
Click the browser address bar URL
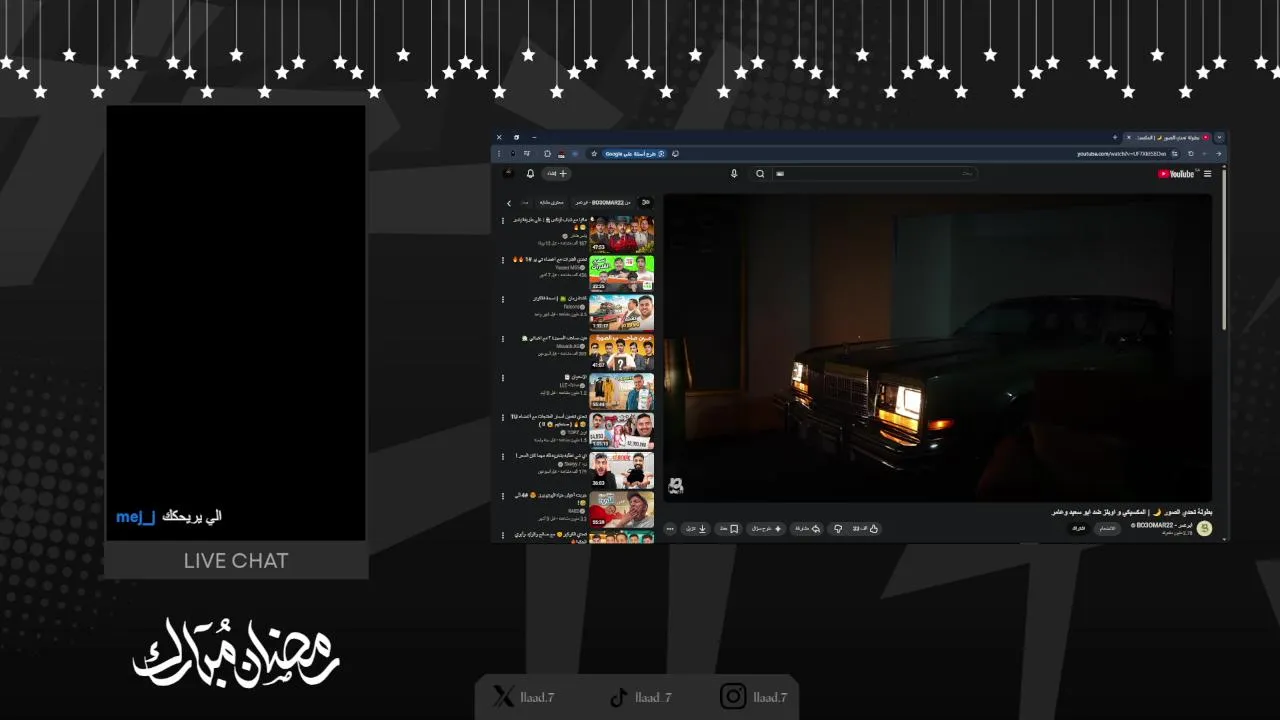(x=1121, y=154)
